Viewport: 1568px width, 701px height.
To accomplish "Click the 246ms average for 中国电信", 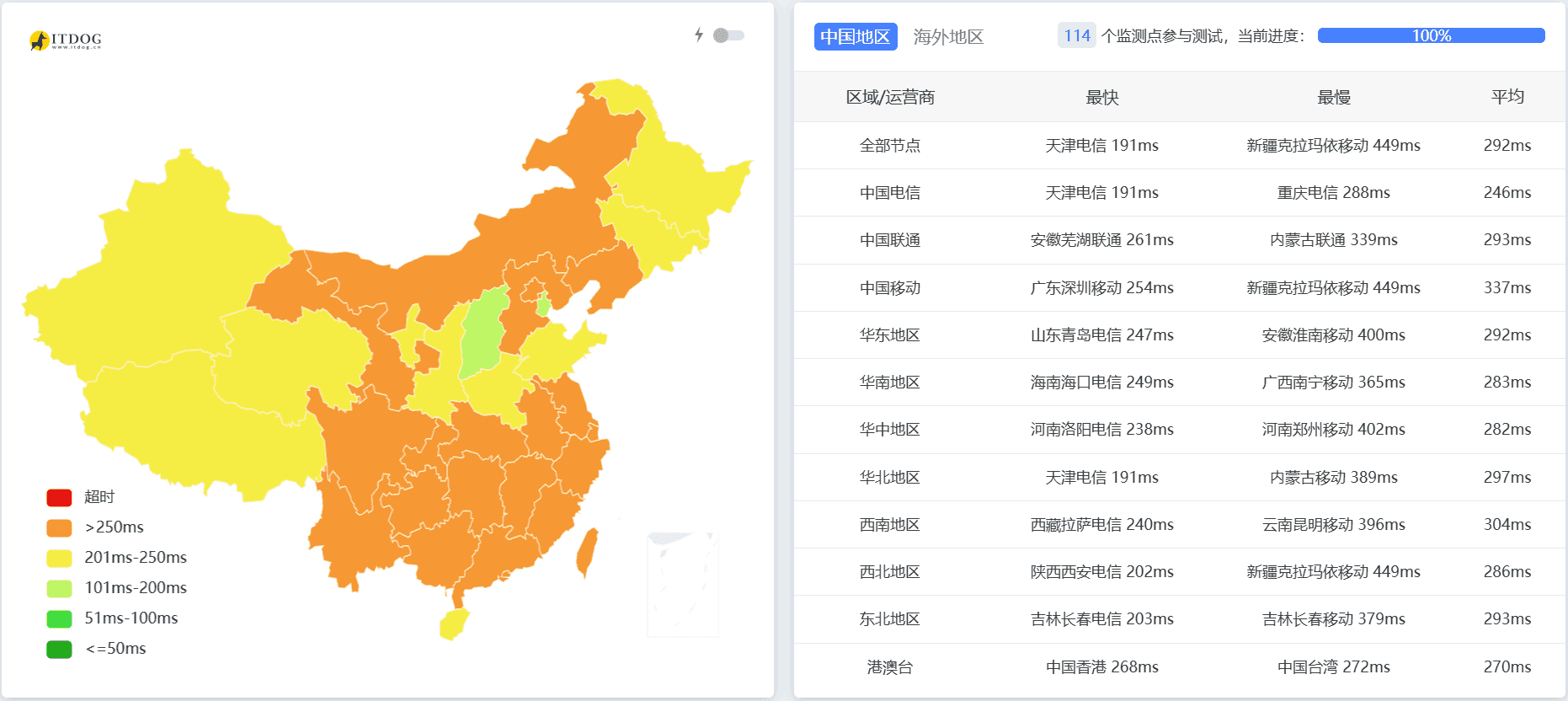I will (1507, 192).
